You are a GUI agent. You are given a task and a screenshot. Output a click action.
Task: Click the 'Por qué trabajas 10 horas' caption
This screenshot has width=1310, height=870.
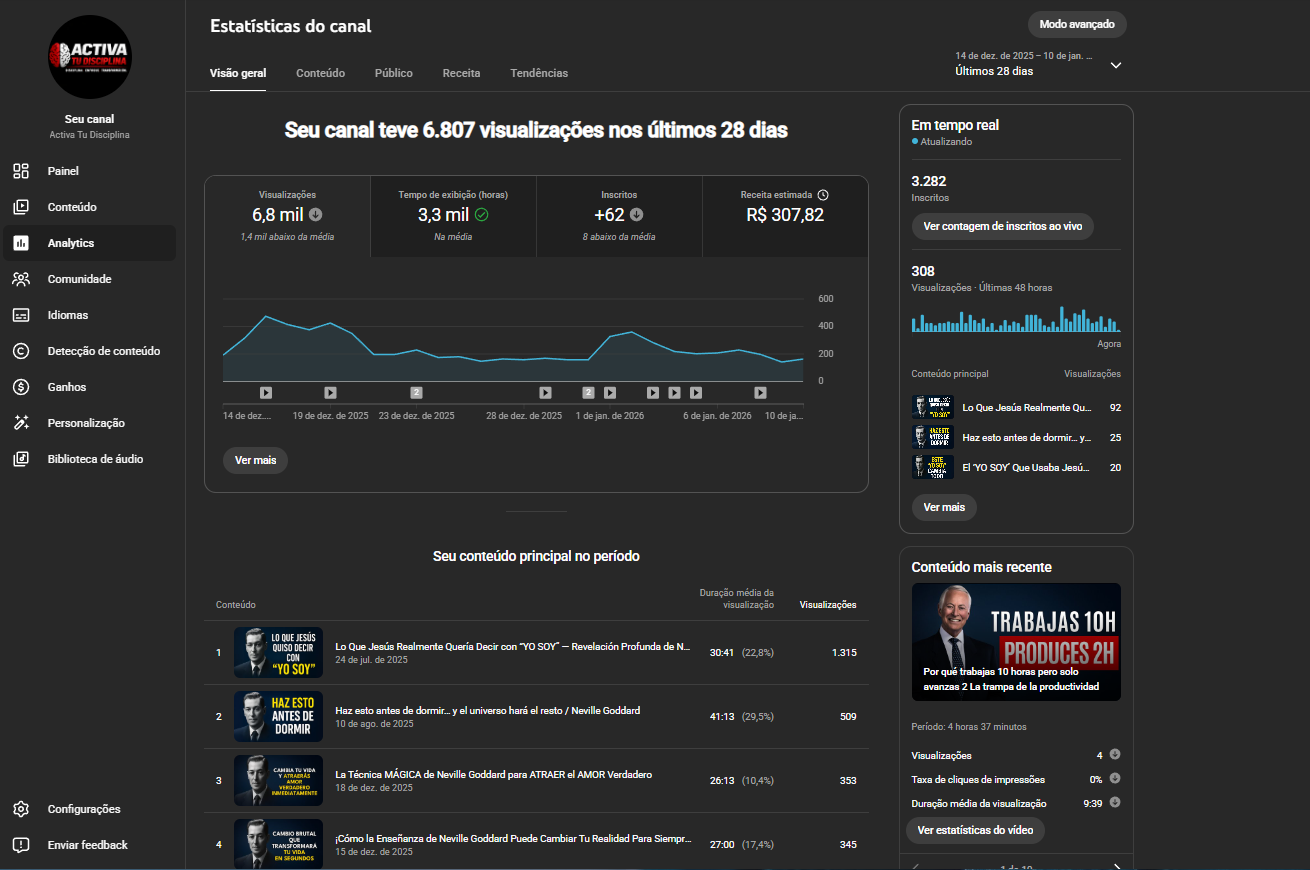point(1011,679)
